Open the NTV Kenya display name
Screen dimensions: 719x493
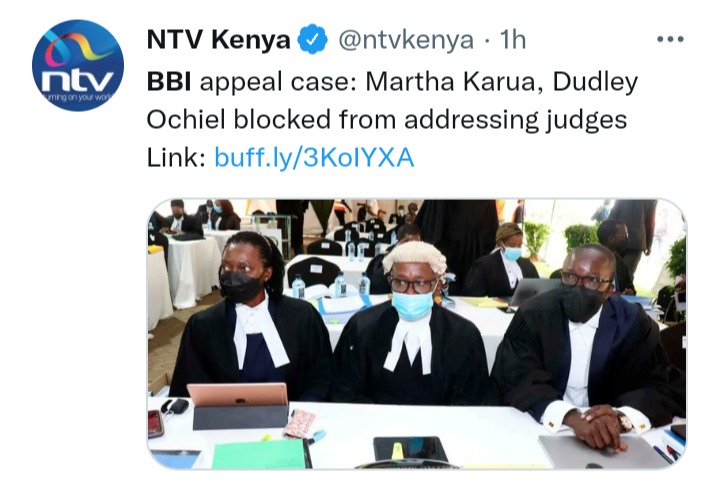click(x=219, y=39)
